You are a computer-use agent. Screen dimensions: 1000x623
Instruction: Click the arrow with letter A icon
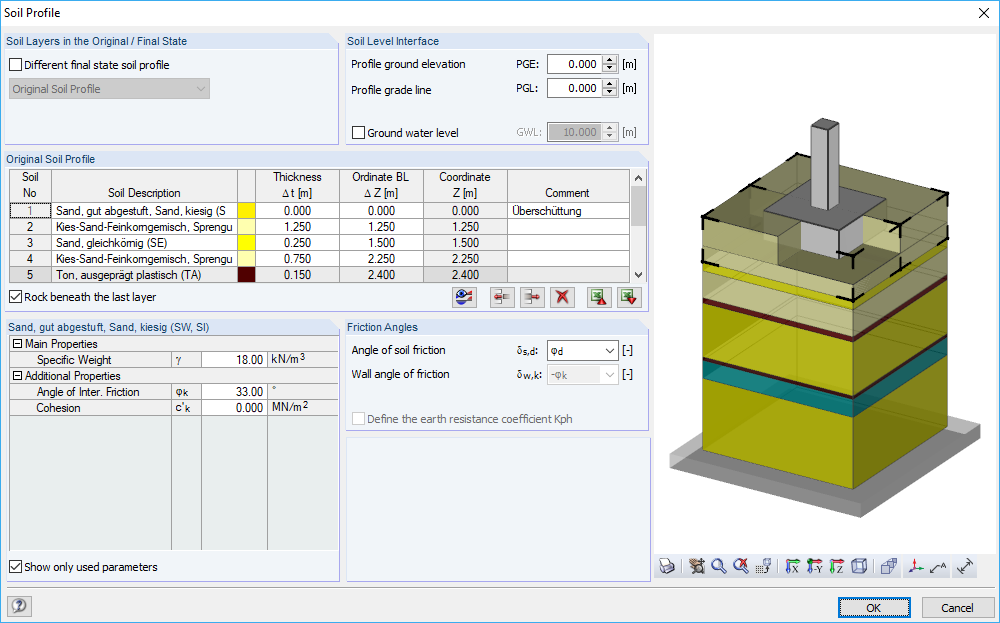[938, 566]
